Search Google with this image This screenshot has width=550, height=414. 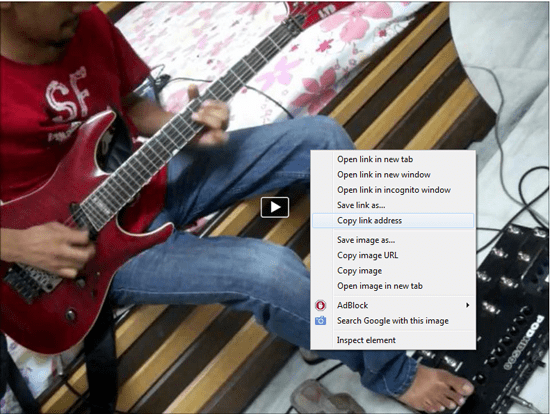click(393, 321)
